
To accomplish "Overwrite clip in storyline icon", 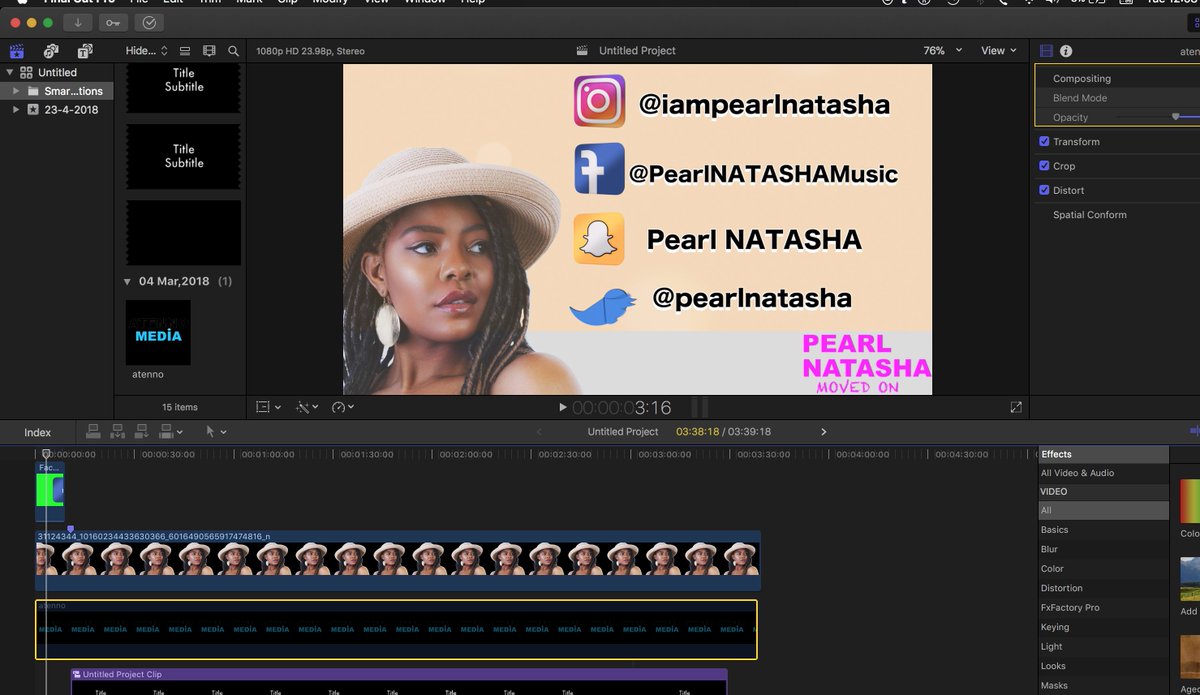I will point(165,432).
